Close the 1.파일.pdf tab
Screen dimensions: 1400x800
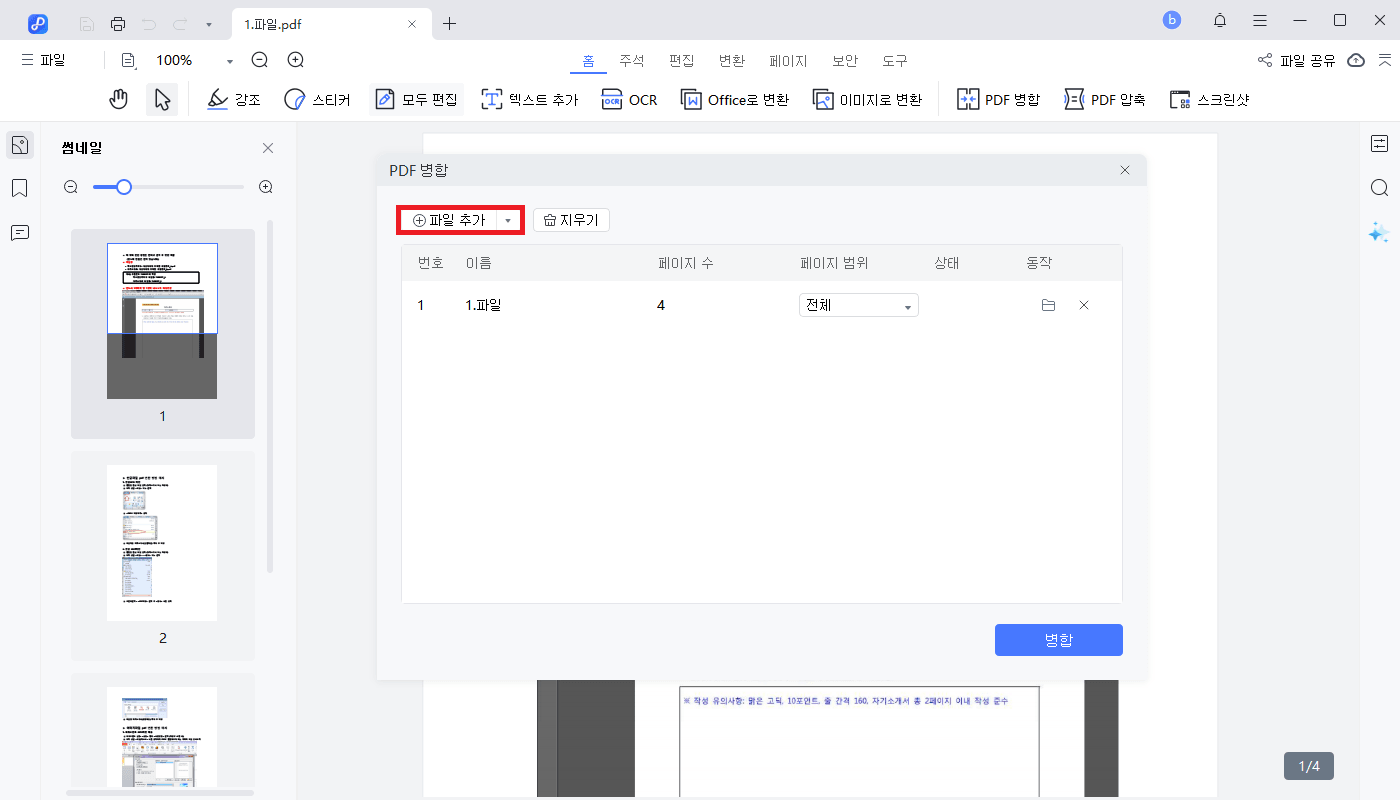point(410,24)
